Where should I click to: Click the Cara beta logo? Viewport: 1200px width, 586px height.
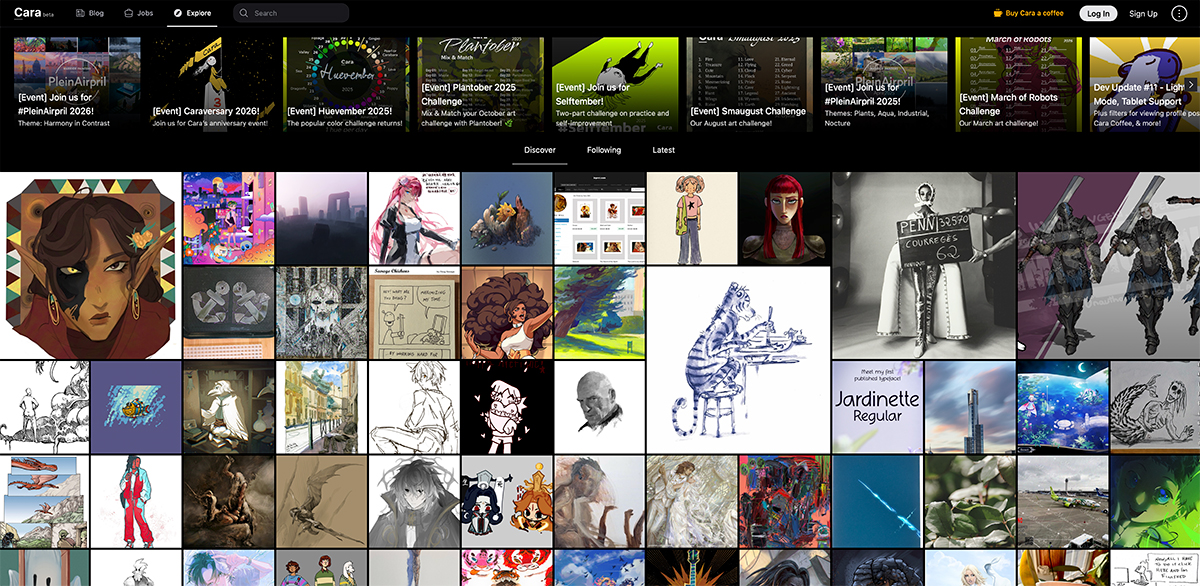pyautogui.click(x=34, y=13)
